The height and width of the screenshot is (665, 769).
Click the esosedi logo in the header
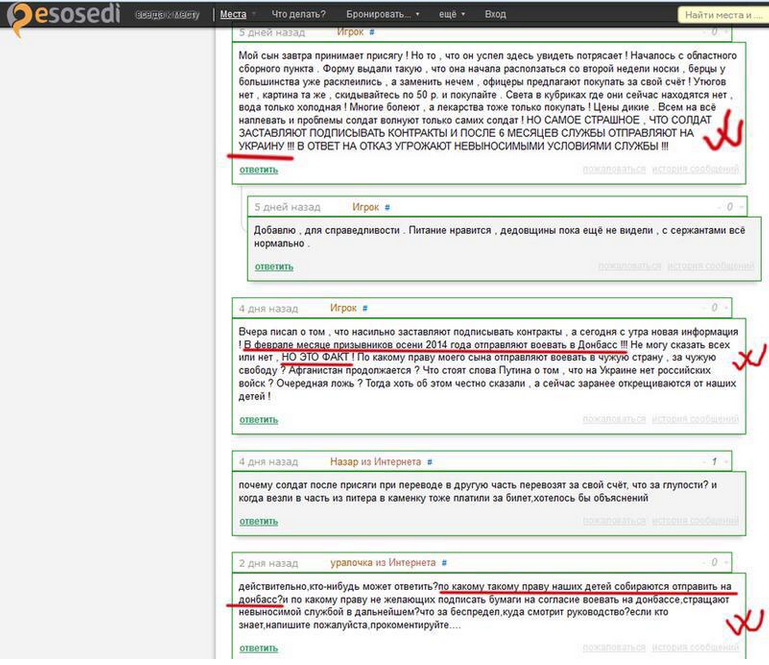(64, 17)
